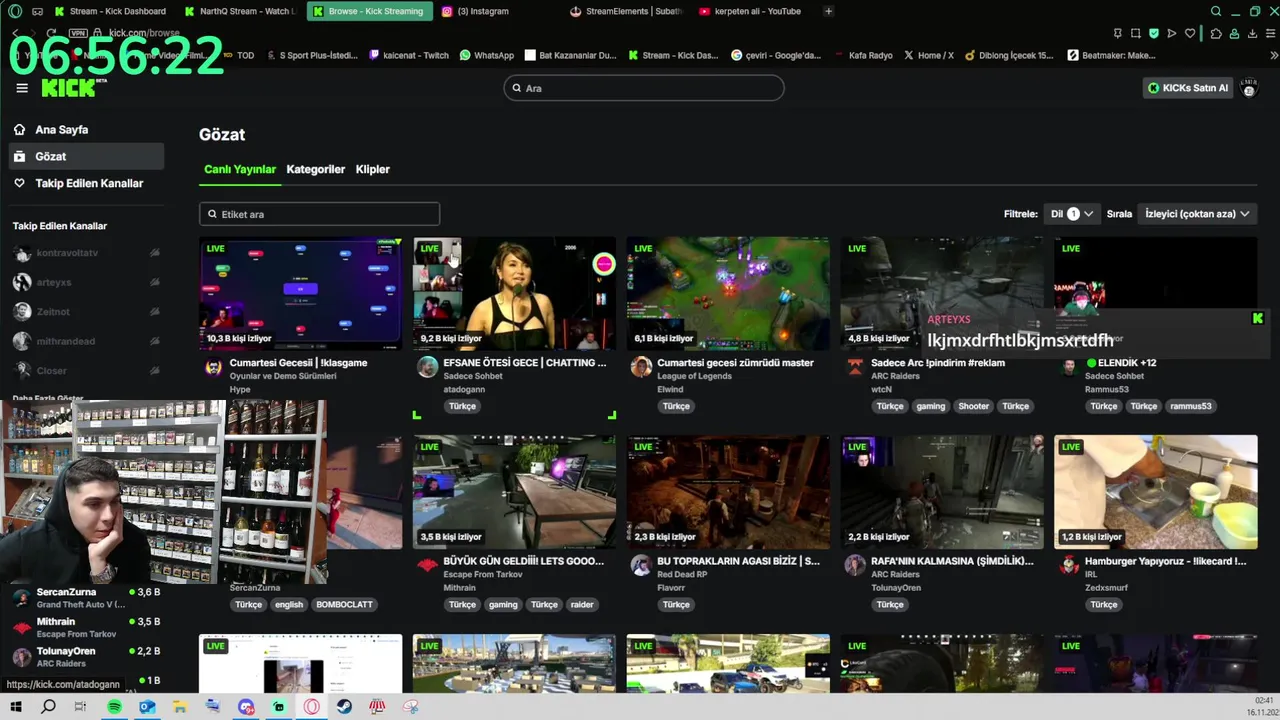Click the green ad blocker shield icon
Viewport: 1280px width, 720px height.
[x=1153, y=34]
